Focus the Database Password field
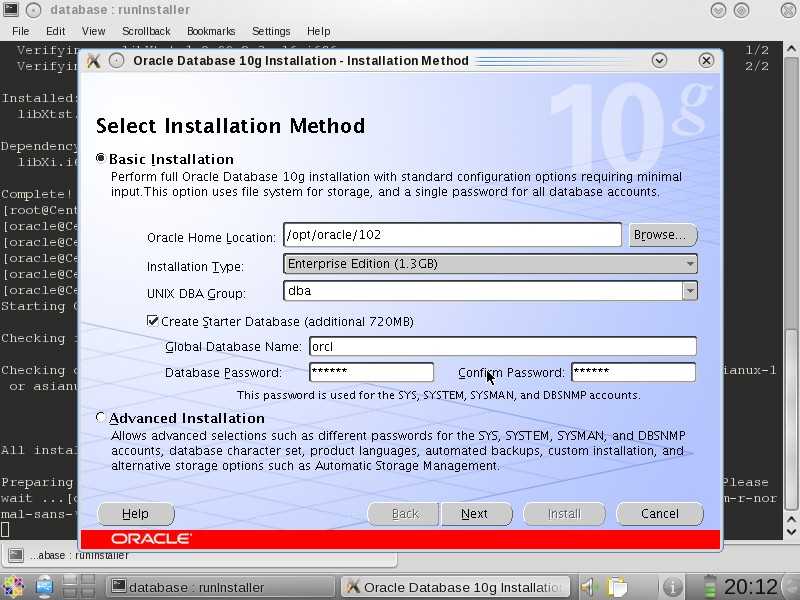Screen dimensions: 800x600 (x=371, y=372)
